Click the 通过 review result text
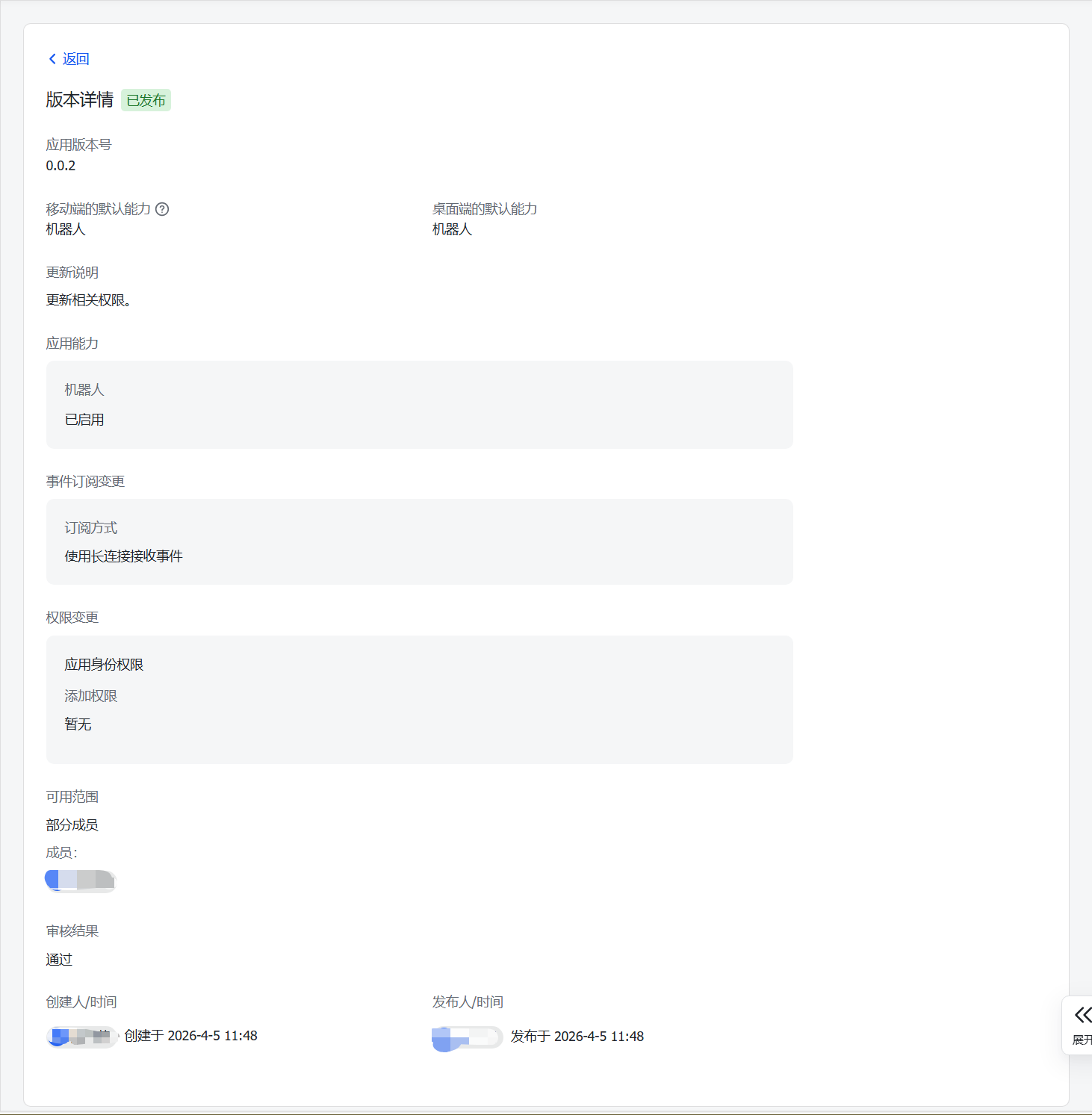The image size is (1092, 1115). 59,960
